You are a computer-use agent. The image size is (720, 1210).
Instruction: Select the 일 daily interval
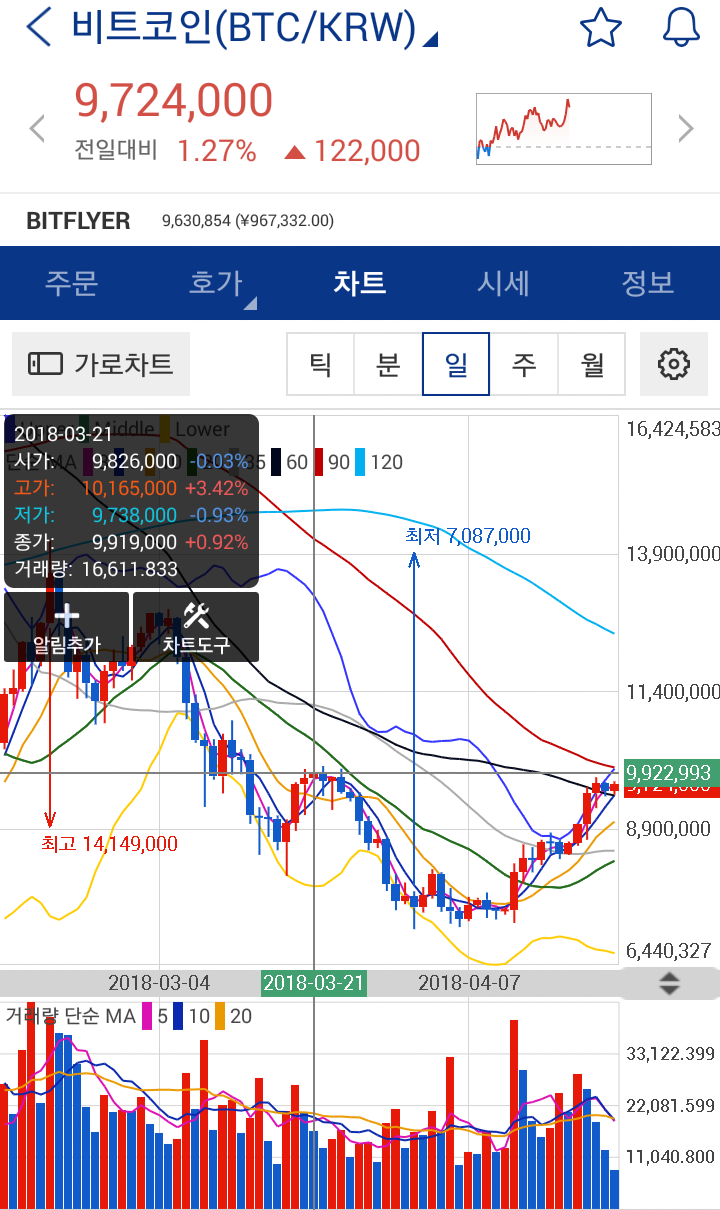click(x=456, y=364)
